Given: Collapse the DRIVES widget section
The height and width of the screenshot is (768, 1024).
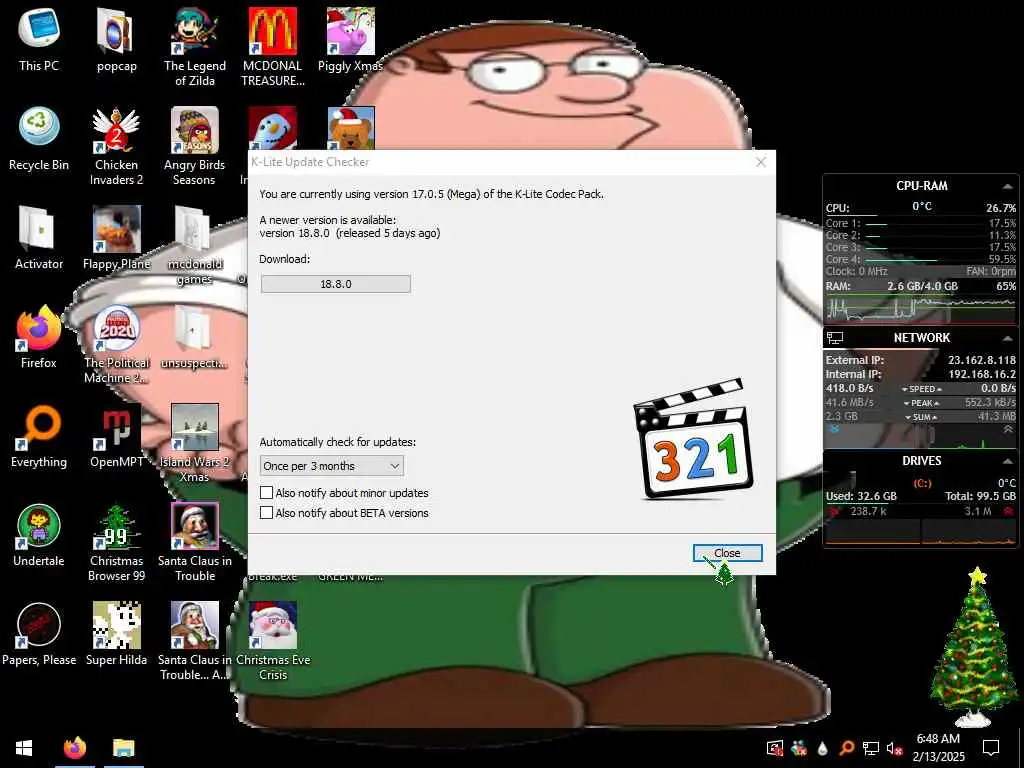Looking at the screenshot, I should point(1008,461).
